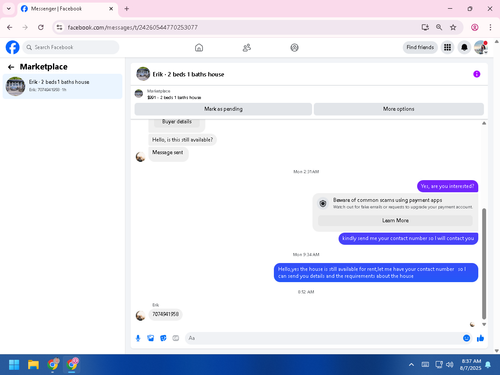Open the account profile picture menu
The image size is (500, 375).
[x=481, y=48]
